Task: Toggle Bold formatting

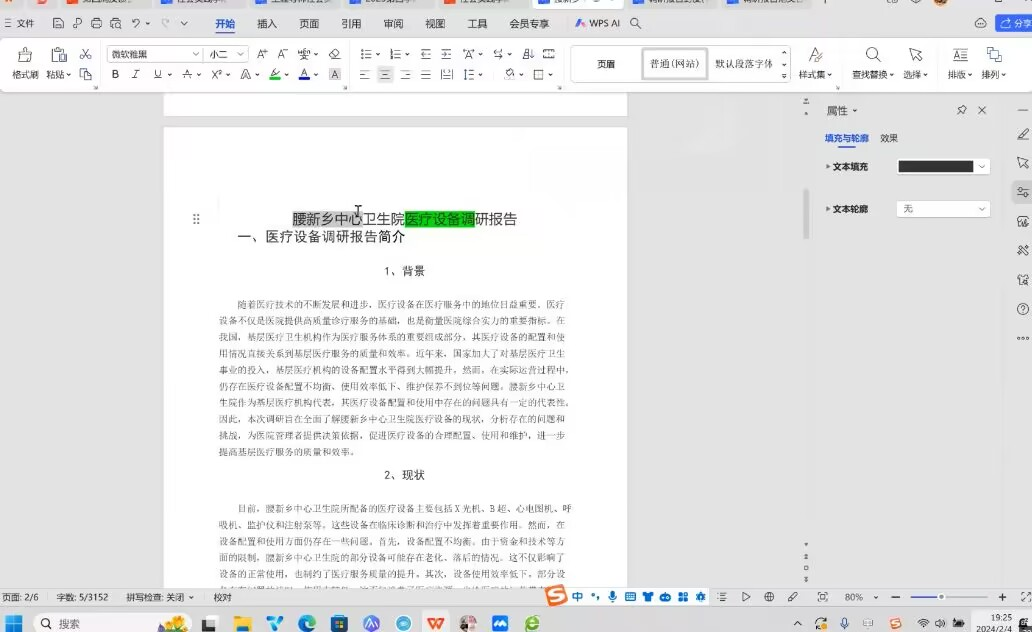Action: pos(115,74)
